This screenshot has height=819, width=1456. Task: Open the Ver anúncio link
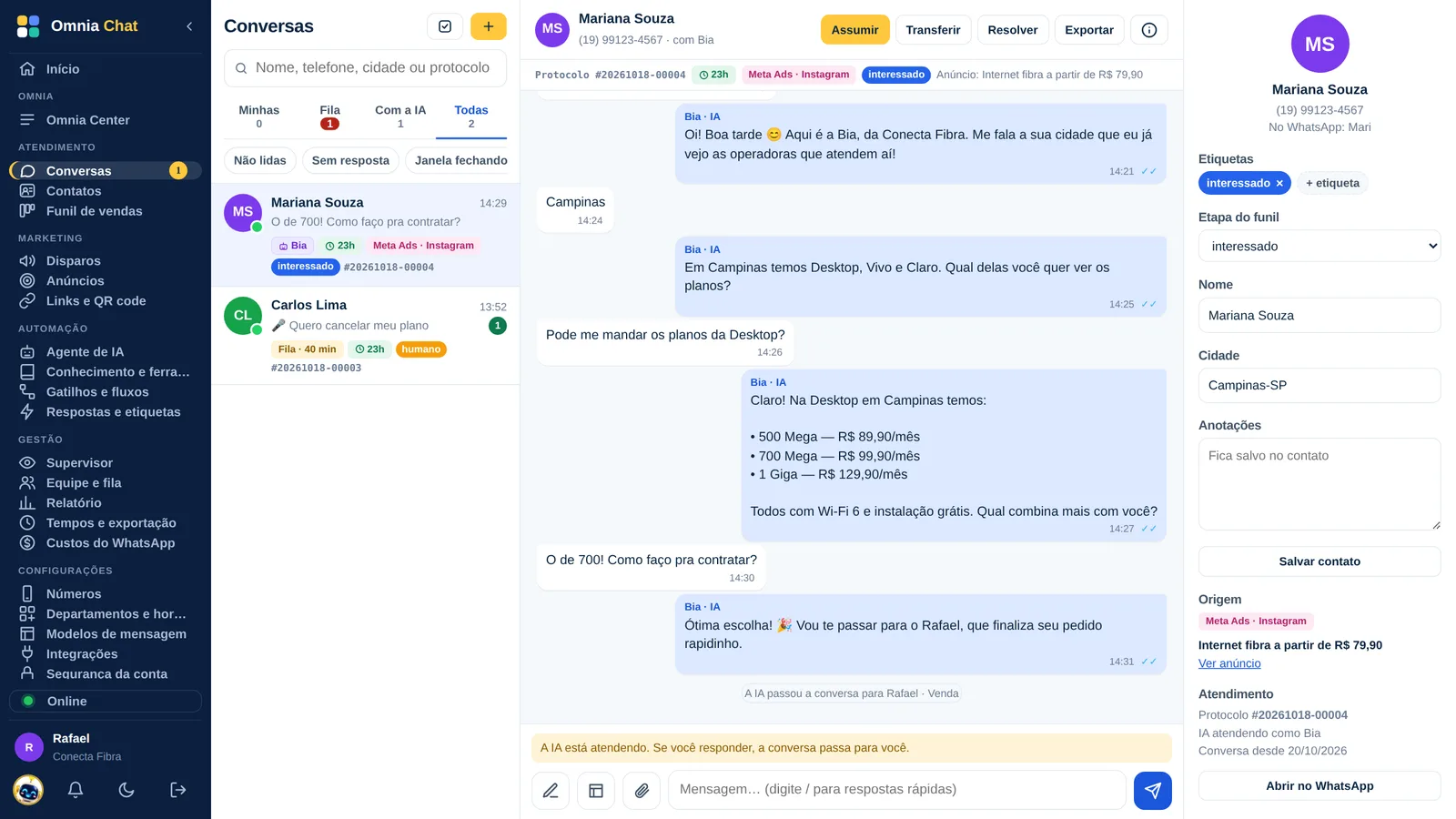click(1229, 663)
